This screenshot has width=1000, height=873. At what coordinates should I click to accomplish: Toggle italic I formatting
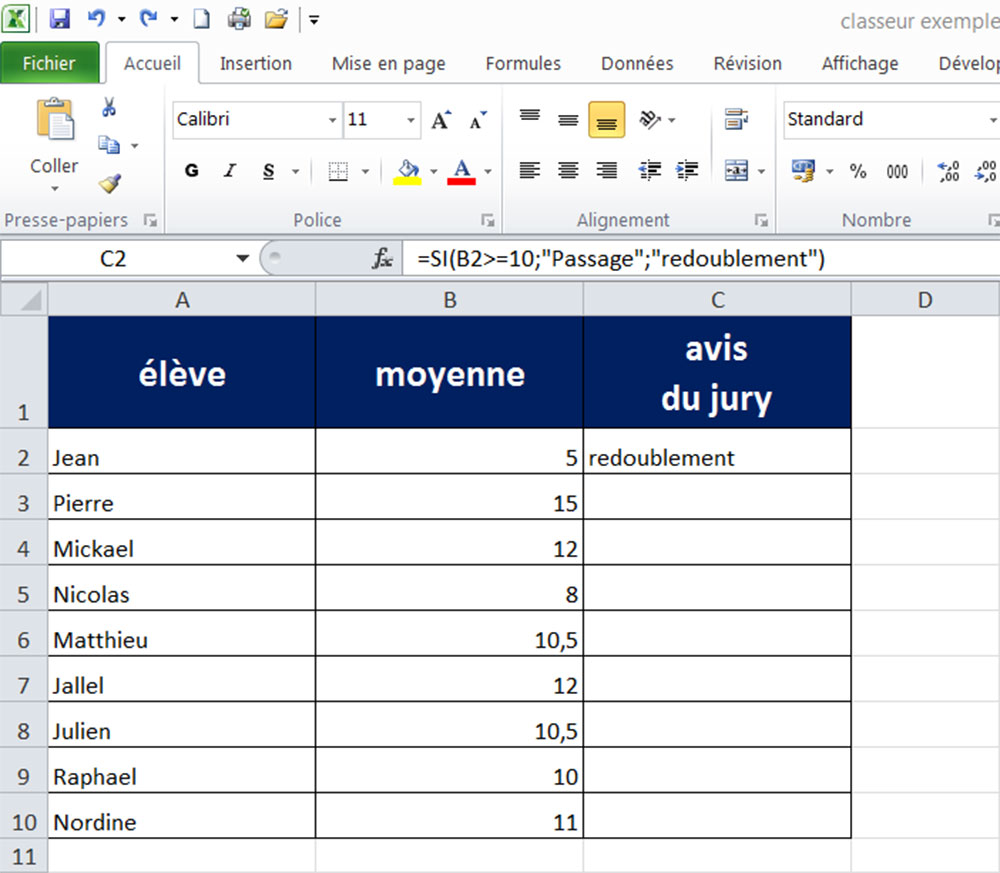(x=230, y=171)
